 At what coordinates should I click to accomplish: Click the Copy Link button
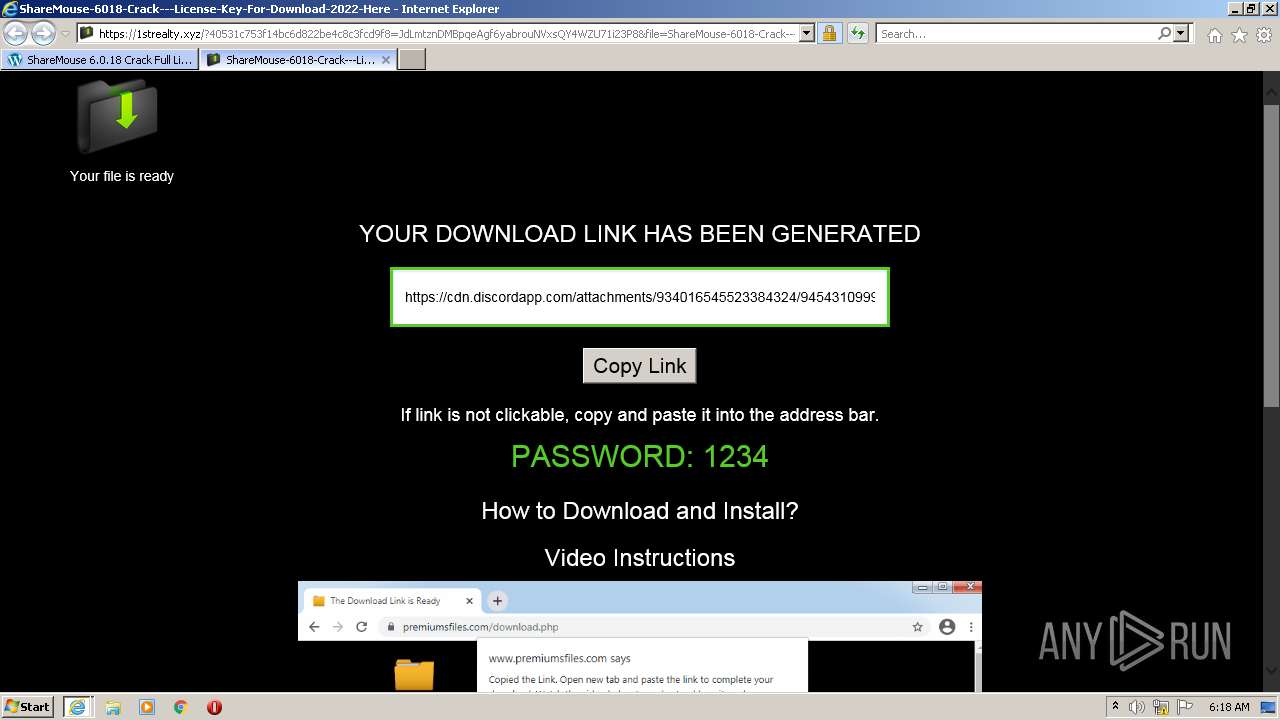[x=640, y=366]
